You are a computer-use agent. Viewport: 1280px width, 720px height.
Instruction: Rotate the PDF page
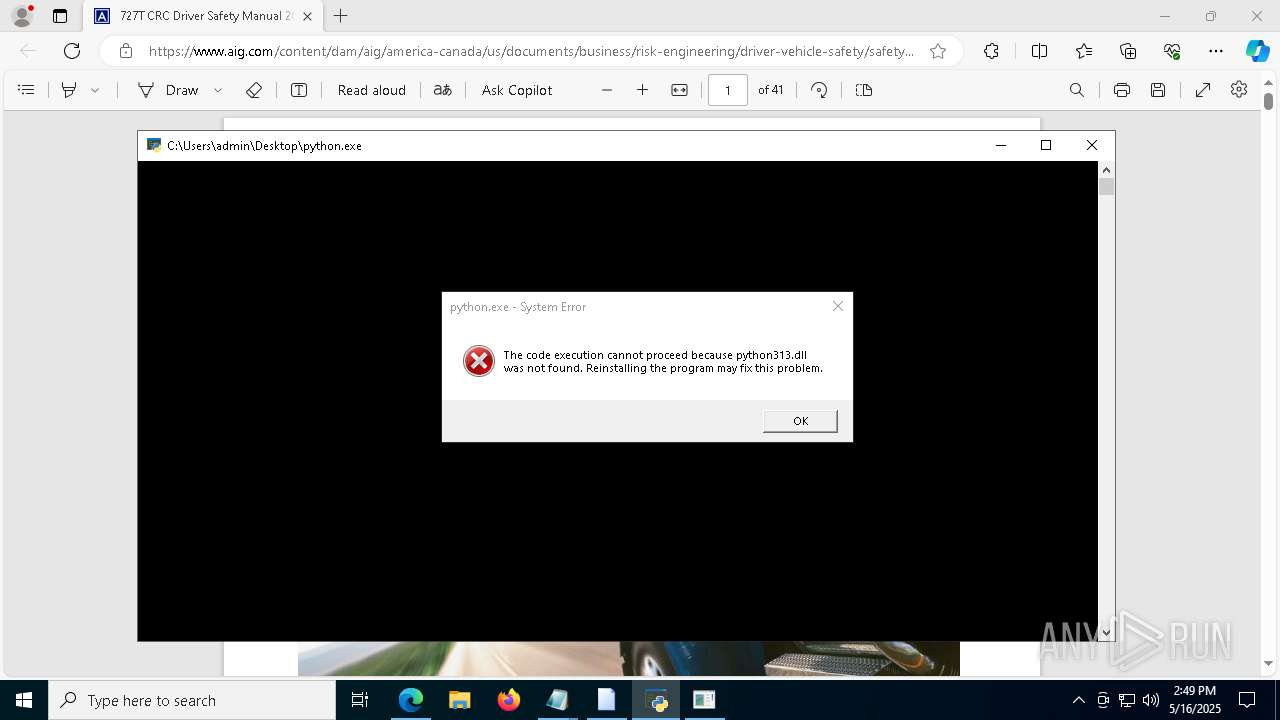(819, 90)
